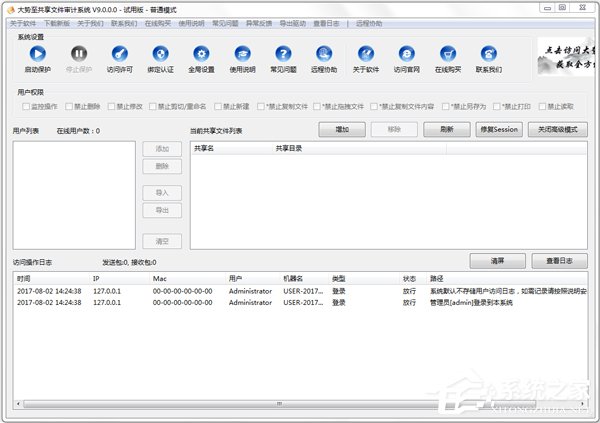The image size is (600, 423).
Task: Click the 联系我们 telephone icon
Action: tap(489, 54)
